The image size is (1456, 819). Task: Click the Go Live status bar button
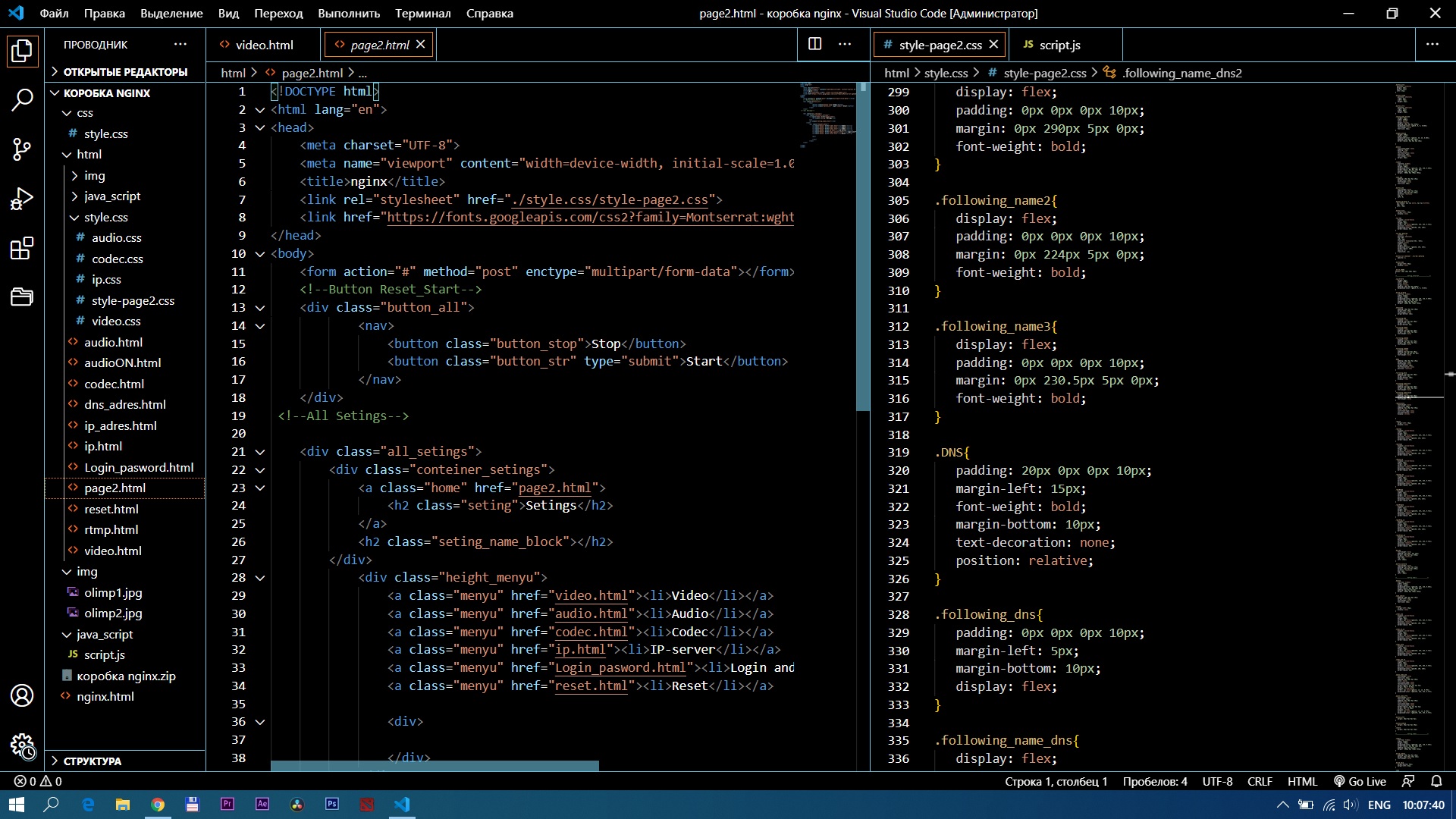(x=1360, y=781)
